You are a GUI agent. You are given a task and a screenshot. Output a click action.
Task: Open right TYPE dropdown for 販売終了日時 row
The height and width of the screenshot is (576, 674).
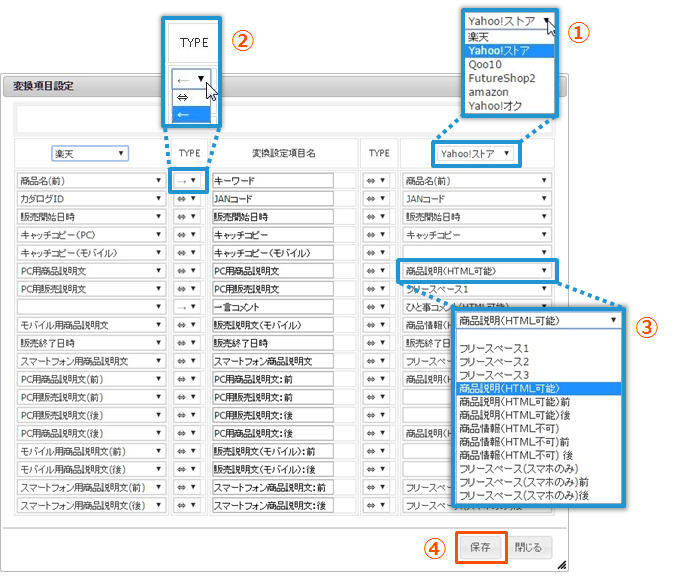[x=376, y=343]
